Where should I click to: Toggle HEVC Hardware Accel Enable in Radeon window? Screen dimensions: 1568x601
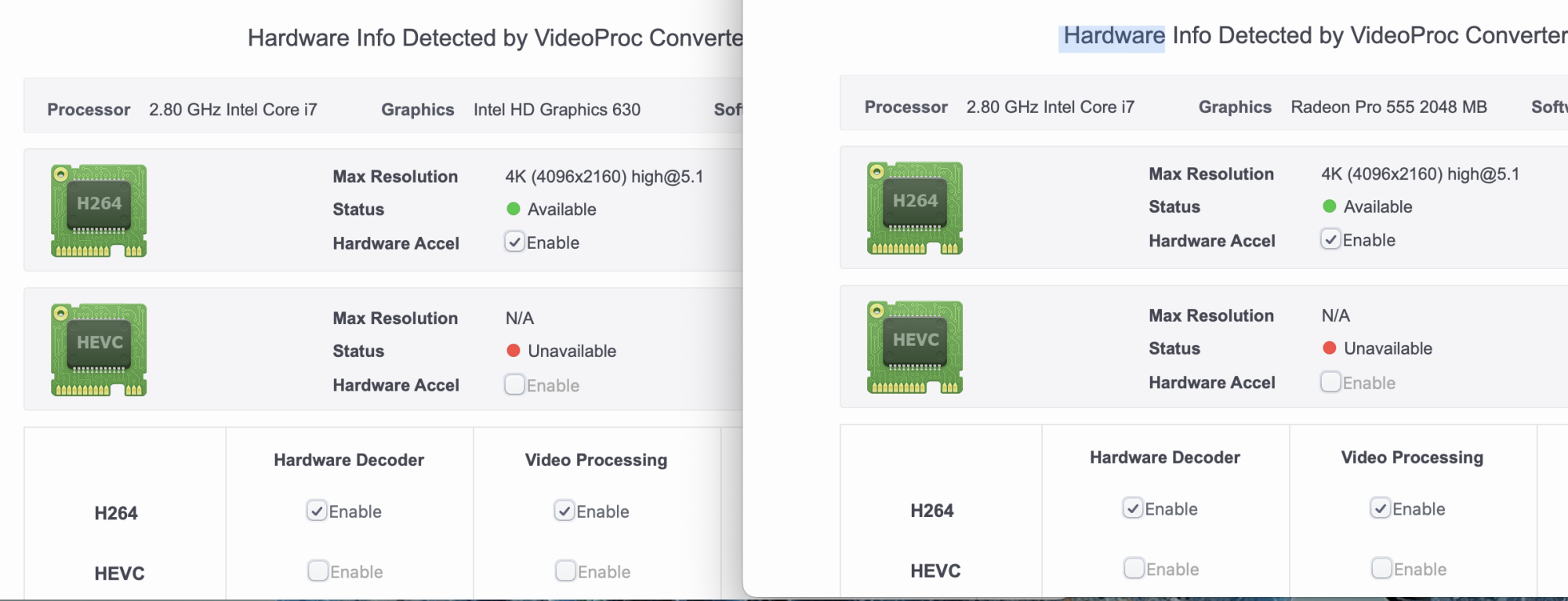(1330, 382)
